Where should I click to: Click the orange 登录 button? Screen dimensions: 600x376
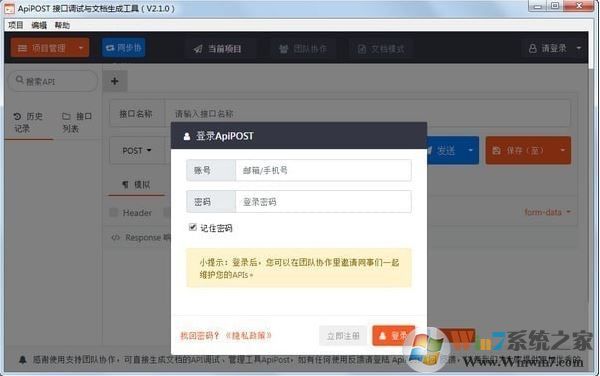click(x=393, y=336)
